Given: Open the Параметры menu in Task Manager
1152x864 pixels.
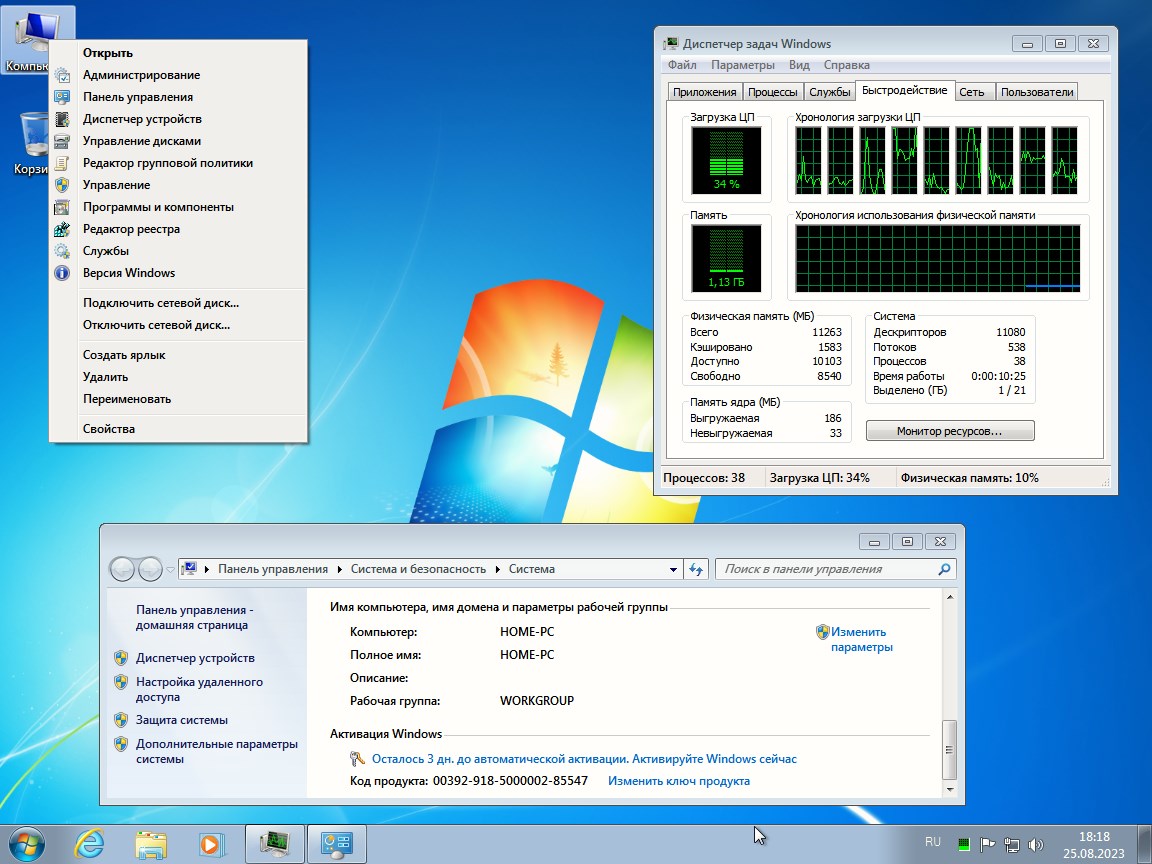Looking at the screenshot, I should point(743,65).
